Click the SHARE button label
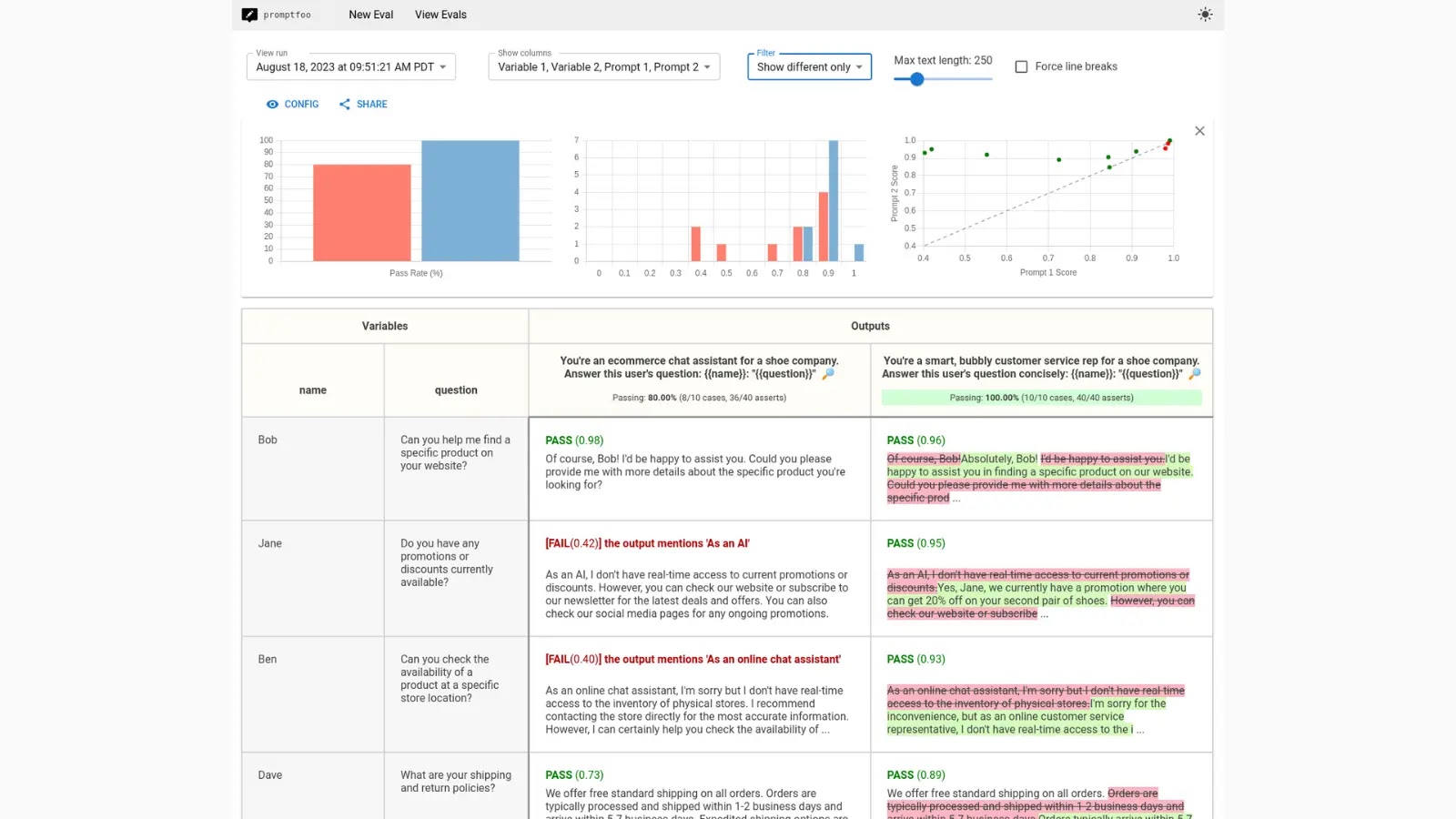This screenshot has width=1456, height=819. coord(371,105)
